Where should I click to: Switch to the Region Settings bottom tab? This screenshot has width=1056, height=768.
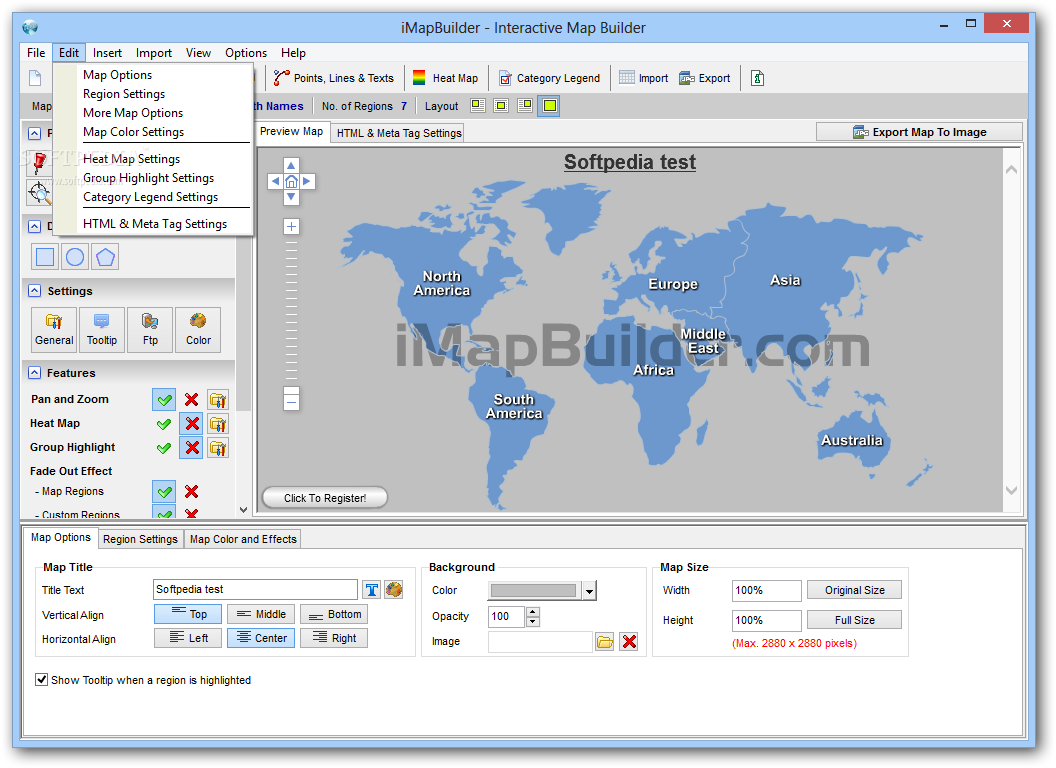[140, 539]
